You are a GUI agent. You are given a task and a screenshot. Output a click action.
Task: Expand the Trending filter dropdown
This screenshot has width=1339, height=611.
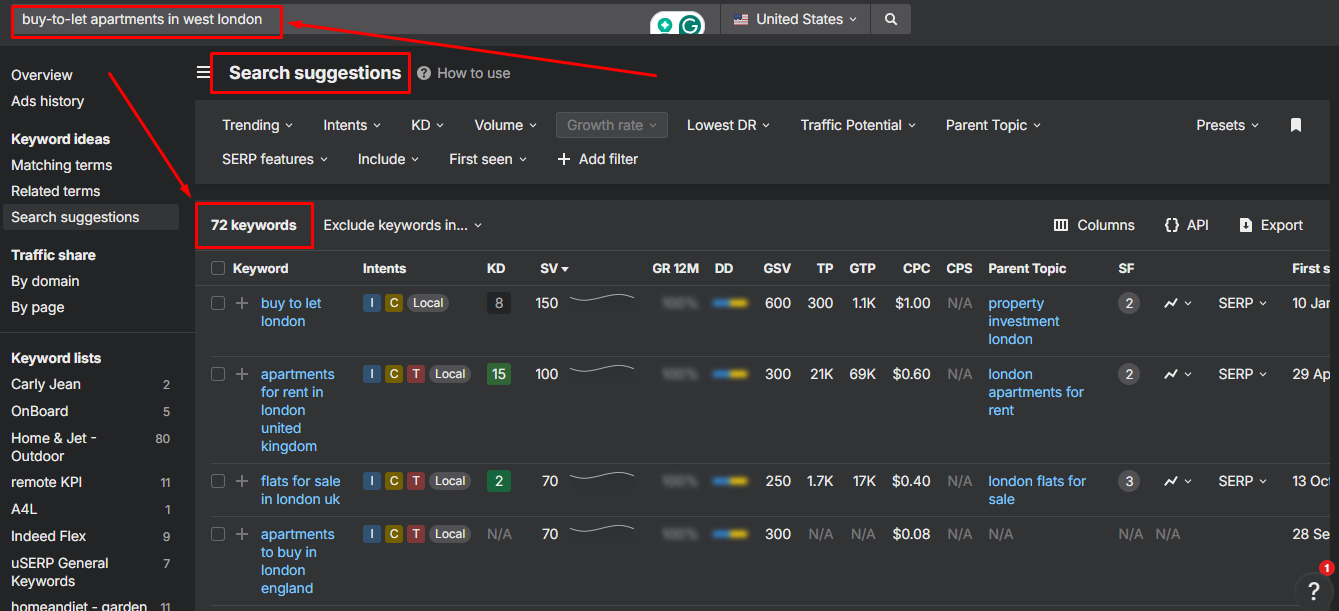[257, 125]
